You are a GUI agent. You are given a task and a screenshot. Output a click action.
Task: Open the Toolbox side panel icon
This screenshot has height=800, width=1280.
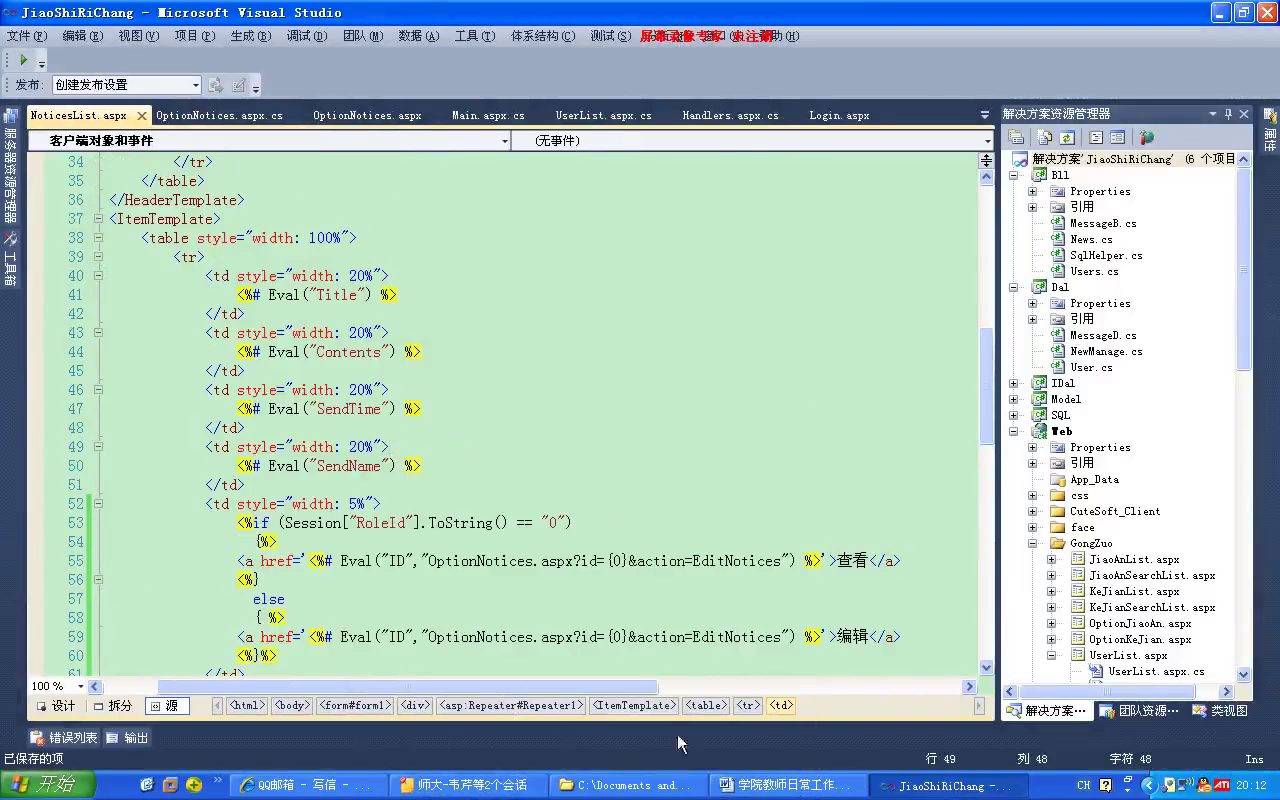pos(10,260)
